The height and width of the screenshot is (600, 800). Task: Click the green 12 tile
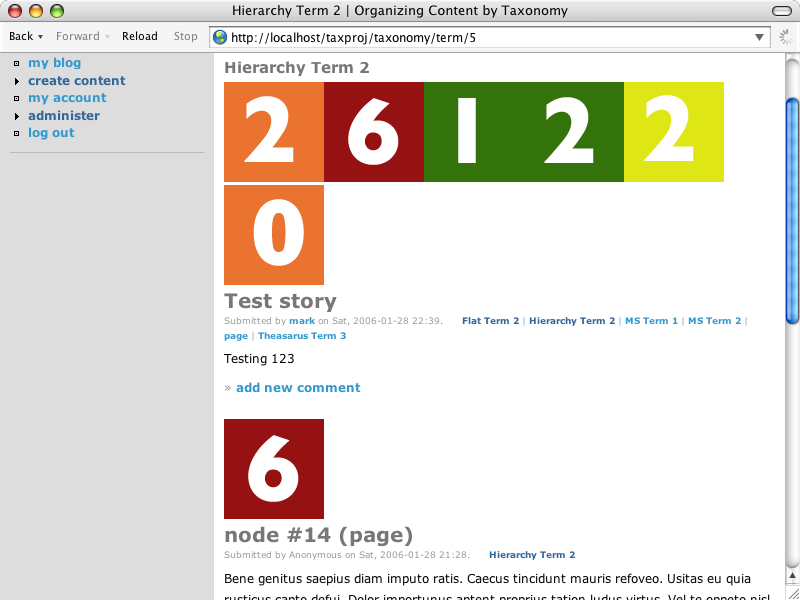coord(524,132)
